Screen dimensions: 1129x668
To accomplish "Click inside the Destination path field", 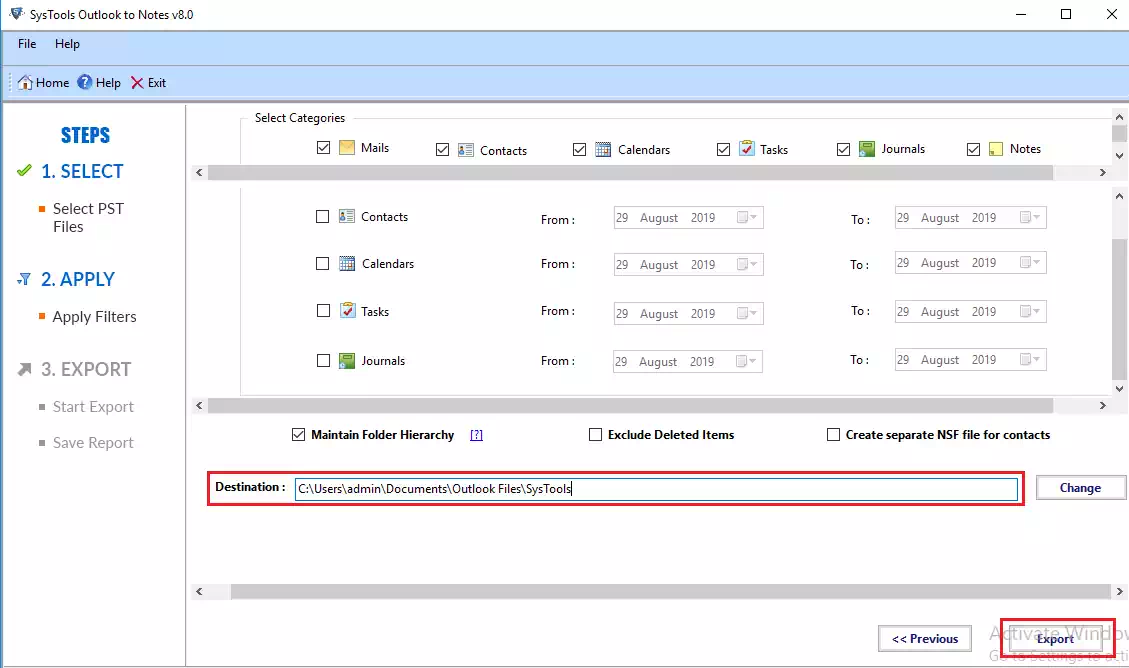I will pos(656,489).
